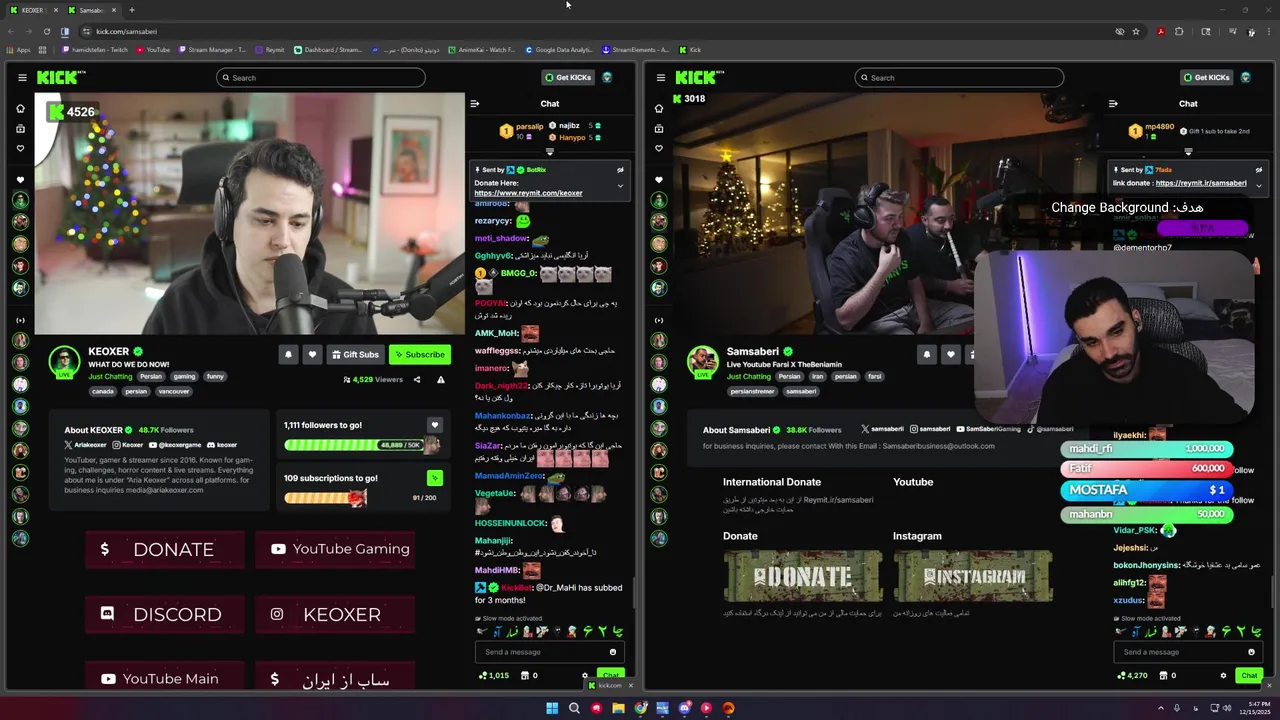Hide the pinned BotRix message in KEOXER chat
The width and height of the screenshot is (1280, 720).
(x=620, y=170)
